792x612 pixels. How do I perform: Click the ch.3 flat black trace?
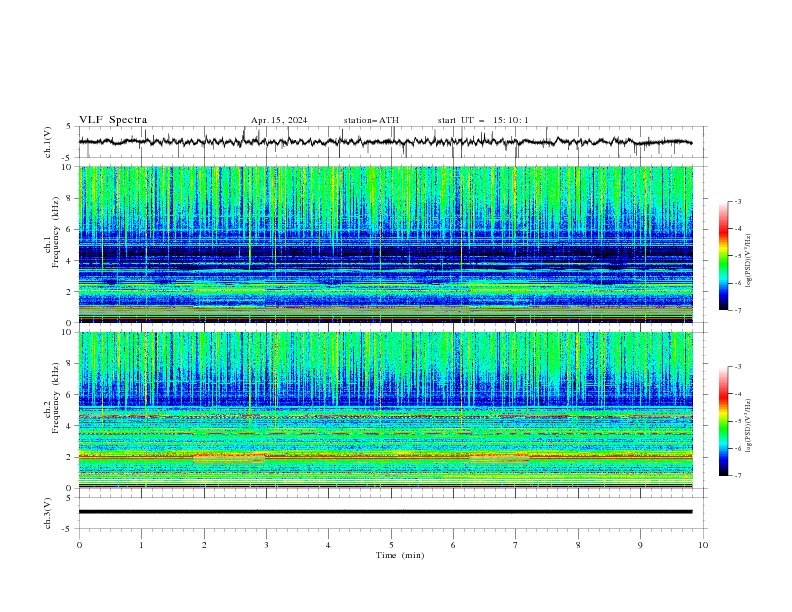click(386, 512)
